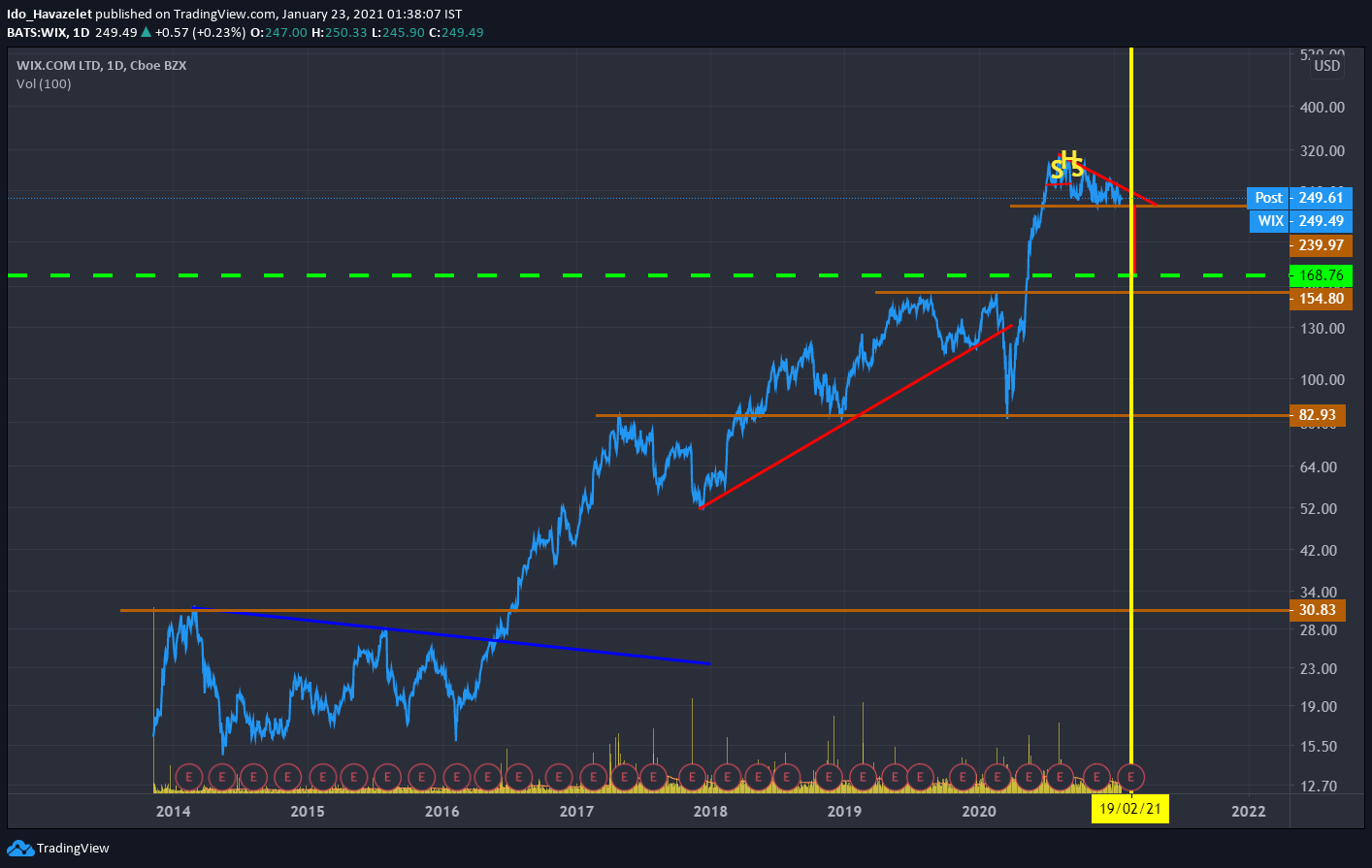The height and width of the screenshot is (868, 1372).
Task: Click the Vol (100) indicator label
Action: click(44, 83)
